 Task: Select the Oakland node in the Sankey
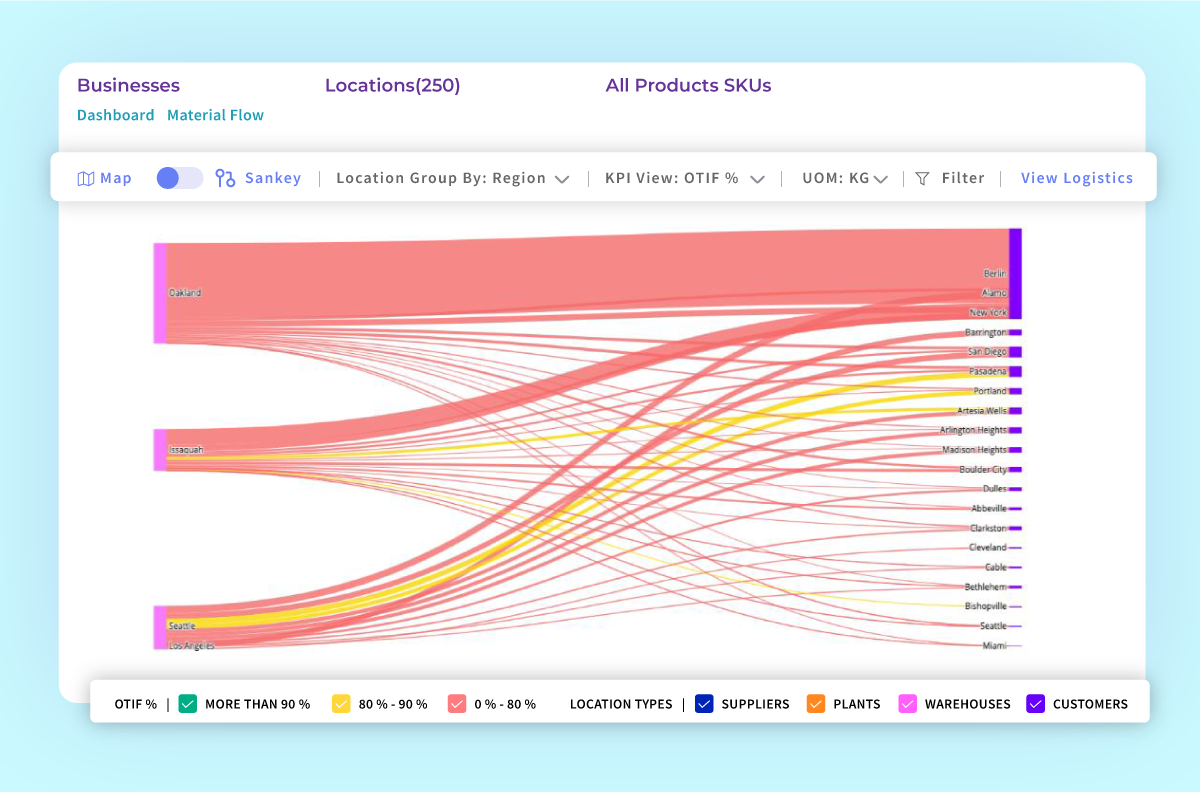click(x=158, y=292)
